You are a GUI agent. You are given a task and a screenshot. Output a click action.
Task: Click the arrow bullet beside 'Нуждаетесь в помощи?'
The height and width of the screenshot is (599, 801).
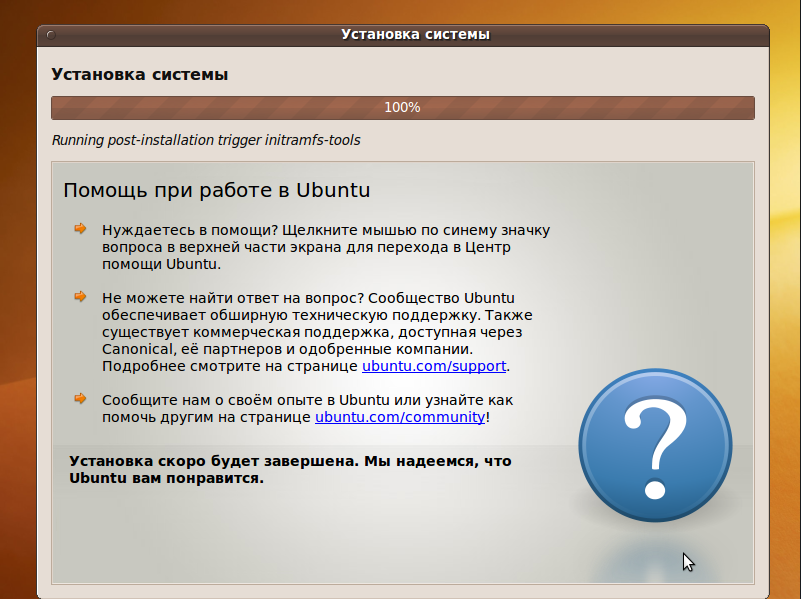click(80, 228)
